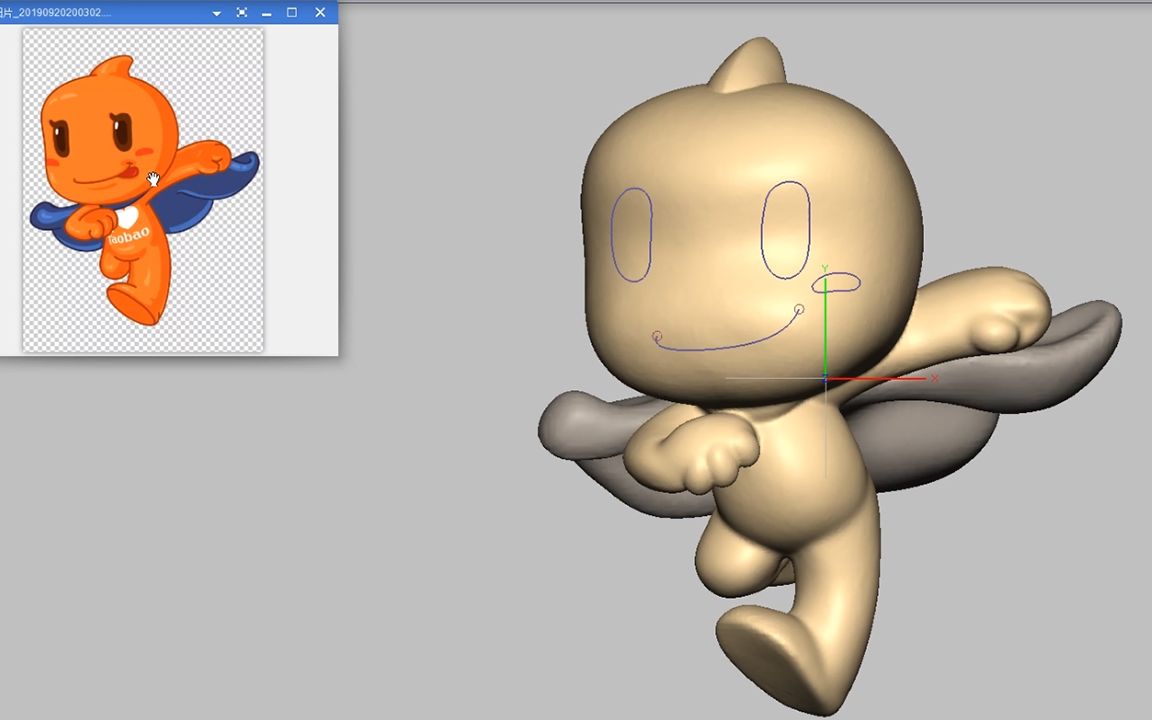Click the fullscreen icon in image window title bar

[x=242, y=12]
